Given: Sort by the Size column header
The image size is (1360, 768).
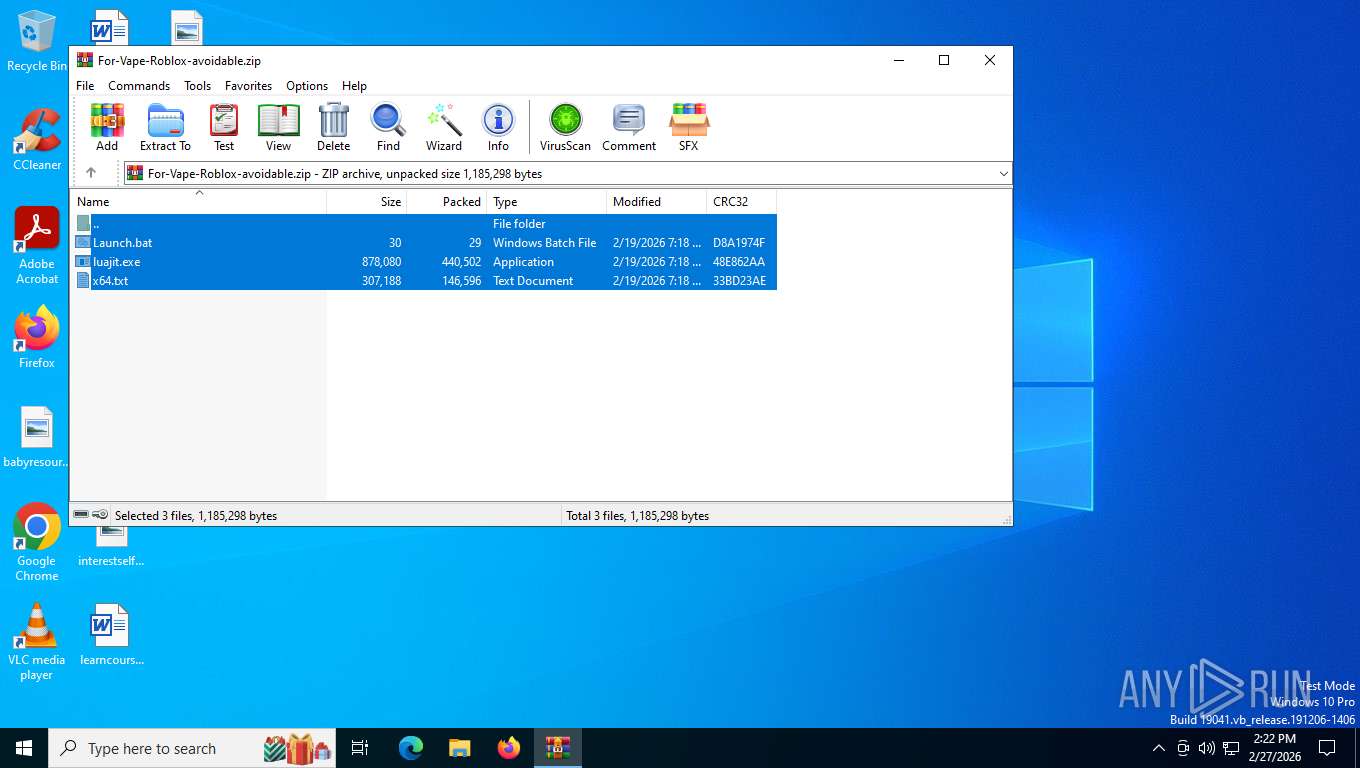Looking at the screenshot, I should (367, 202).
